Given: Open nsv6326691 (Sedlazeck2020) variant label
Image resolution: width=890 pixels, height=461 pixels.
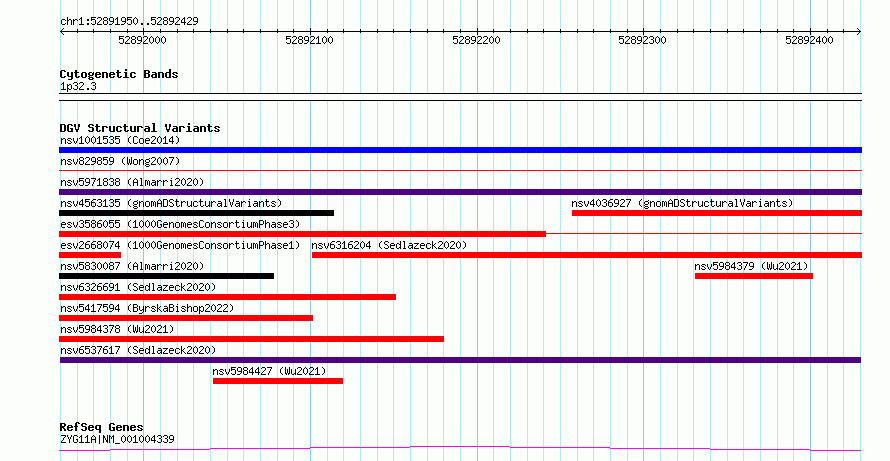Looking at the screenshot, I should pyautogui.click(x=138, y=287).
